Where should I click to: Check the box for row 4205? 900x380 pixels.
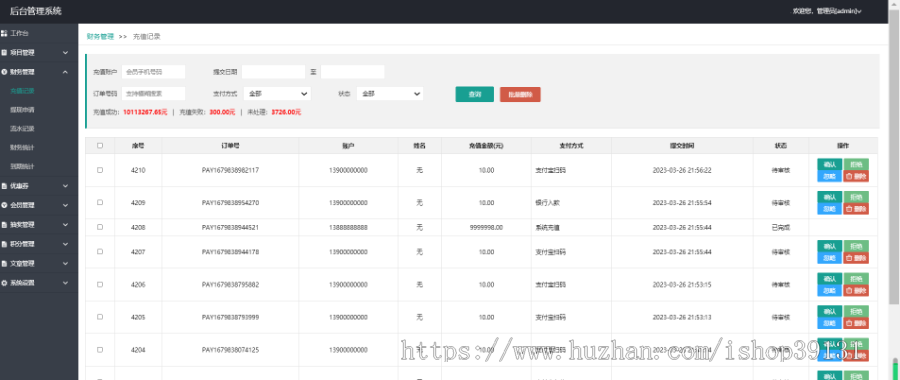tap(100, 317)
